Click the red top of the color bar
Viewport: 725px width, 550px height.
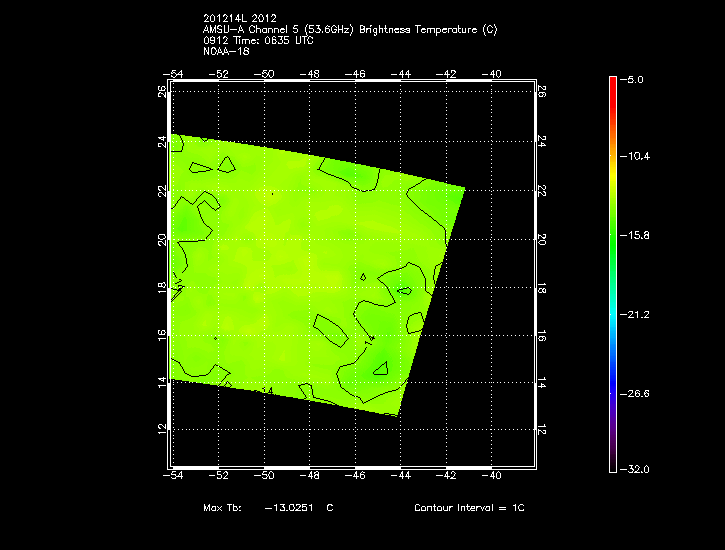(613, 85)
